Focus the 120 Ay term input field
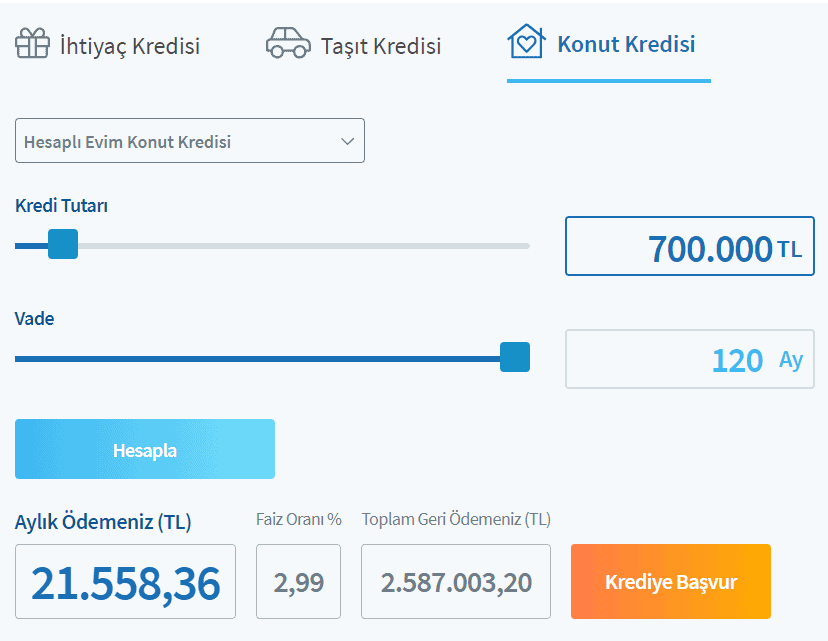The width and height of the screenshot is (828, 641). pyautogui.click(x=689, y=359)
